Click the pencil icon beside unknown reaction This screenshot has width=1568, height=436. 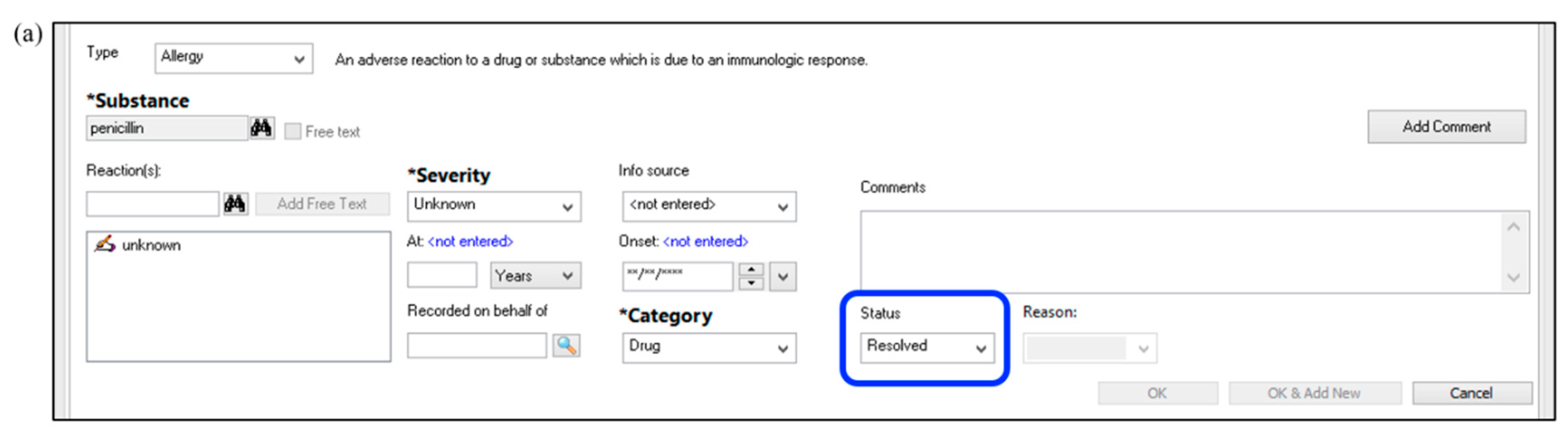pos(105,244)
